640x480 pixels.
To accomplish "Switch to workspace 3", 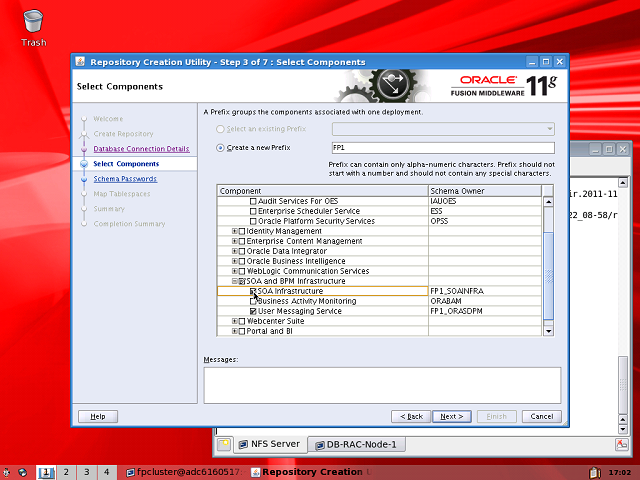I will coord(87,472).
